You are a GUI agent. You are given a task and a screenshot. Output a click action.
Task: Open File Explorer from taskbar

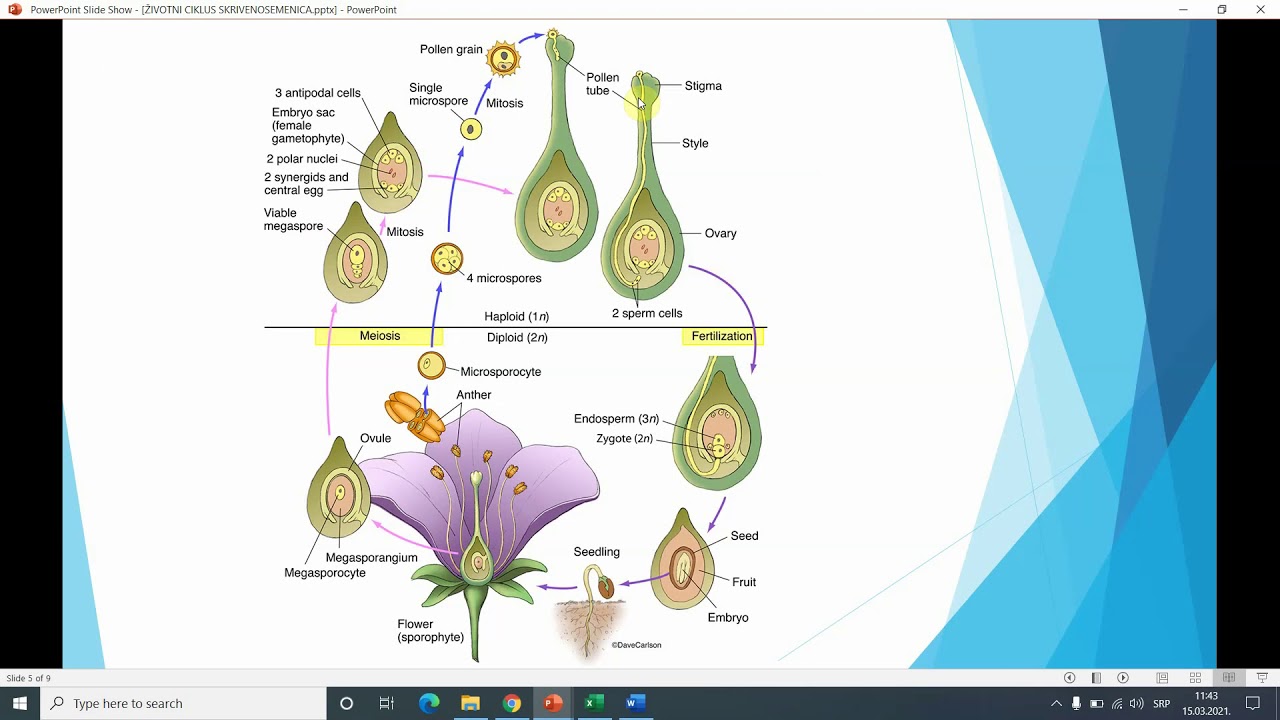(470, 703)
